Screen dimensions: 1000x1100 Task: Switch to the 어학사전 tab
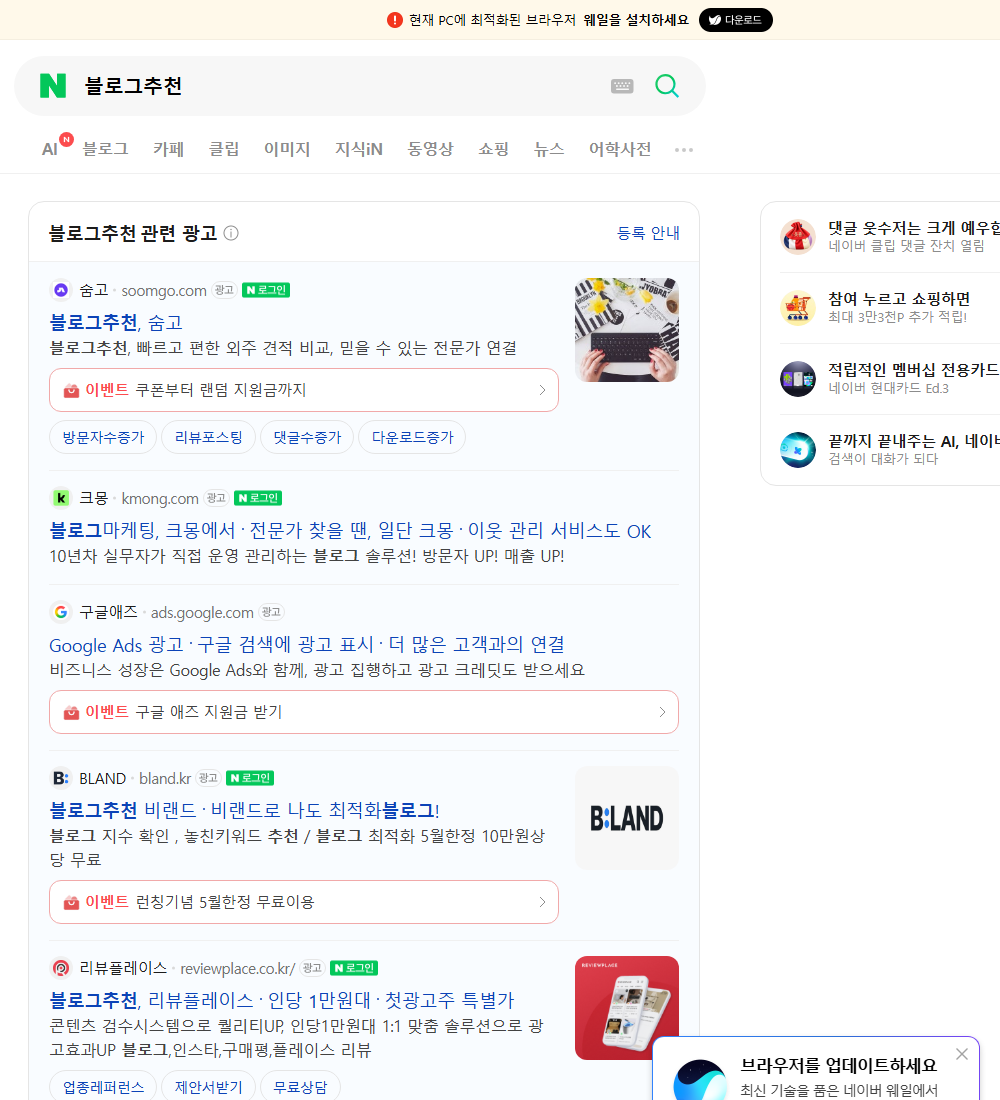(x=620, y=149)
